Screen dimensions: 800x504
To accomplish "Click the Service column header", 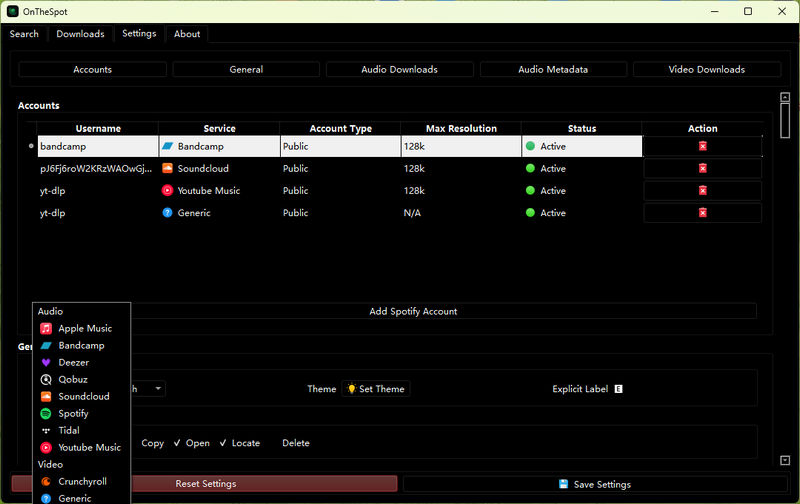I will click(219, 129).
